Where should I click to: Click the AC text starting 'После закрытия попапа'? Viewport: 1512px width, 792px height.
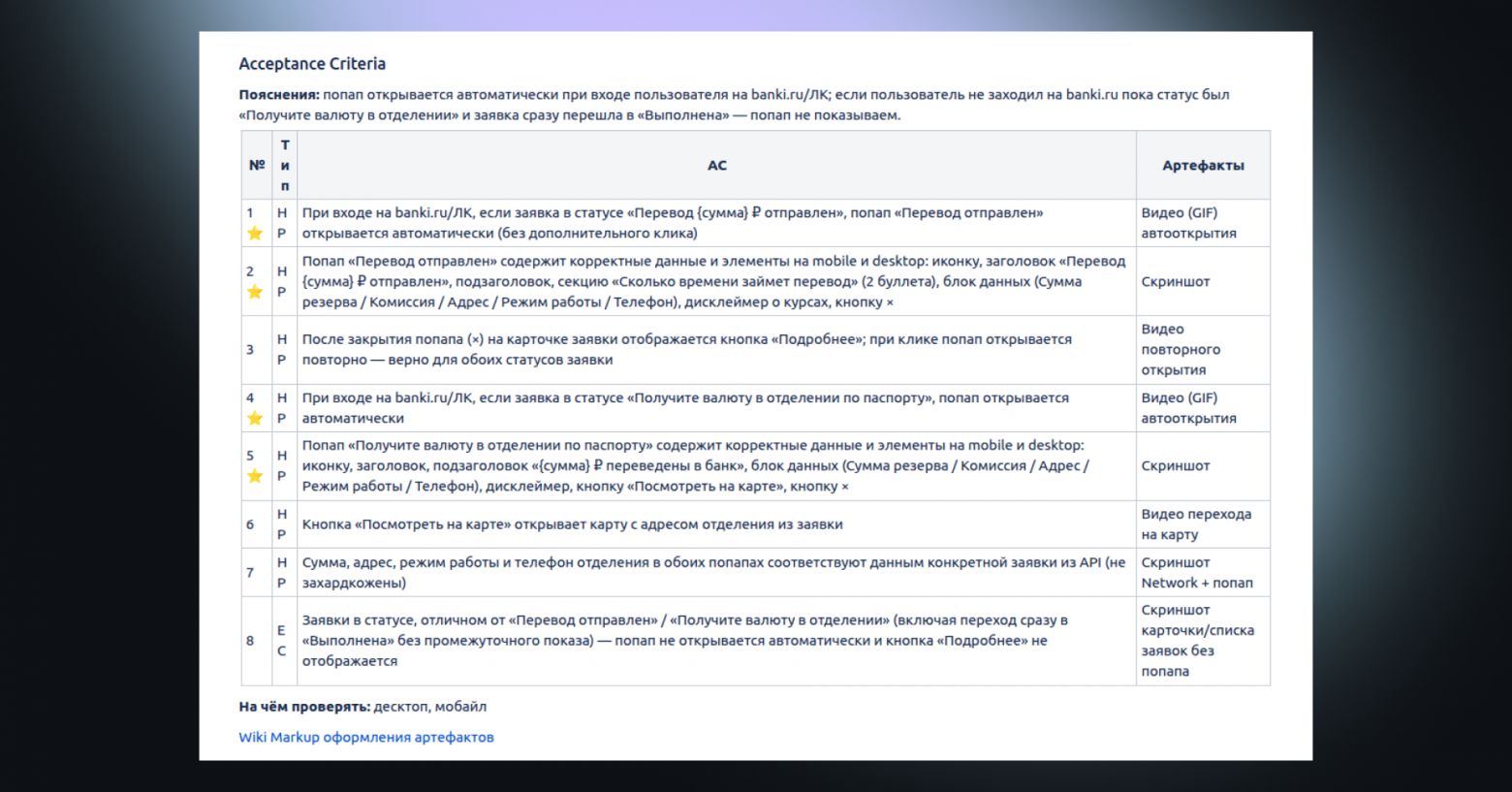687,350
